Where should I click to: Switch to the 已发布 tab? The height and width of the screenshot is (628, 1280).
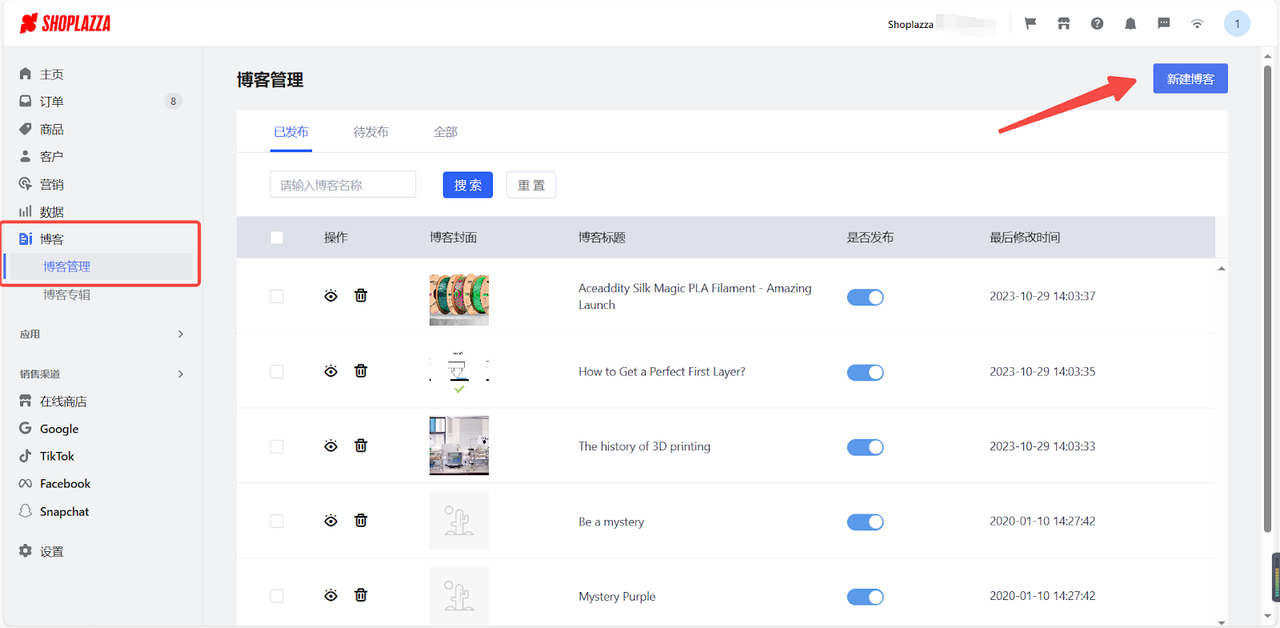coord(291,132)
